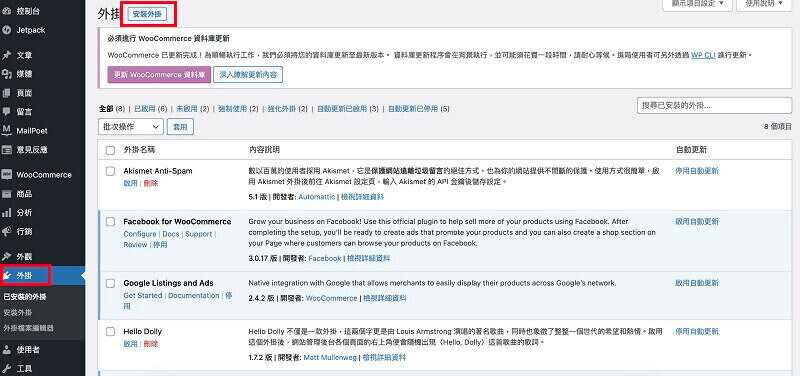Open 外掛檔案編輯器 submenu item
Screen dimensions: 800x376
[29, 328]
